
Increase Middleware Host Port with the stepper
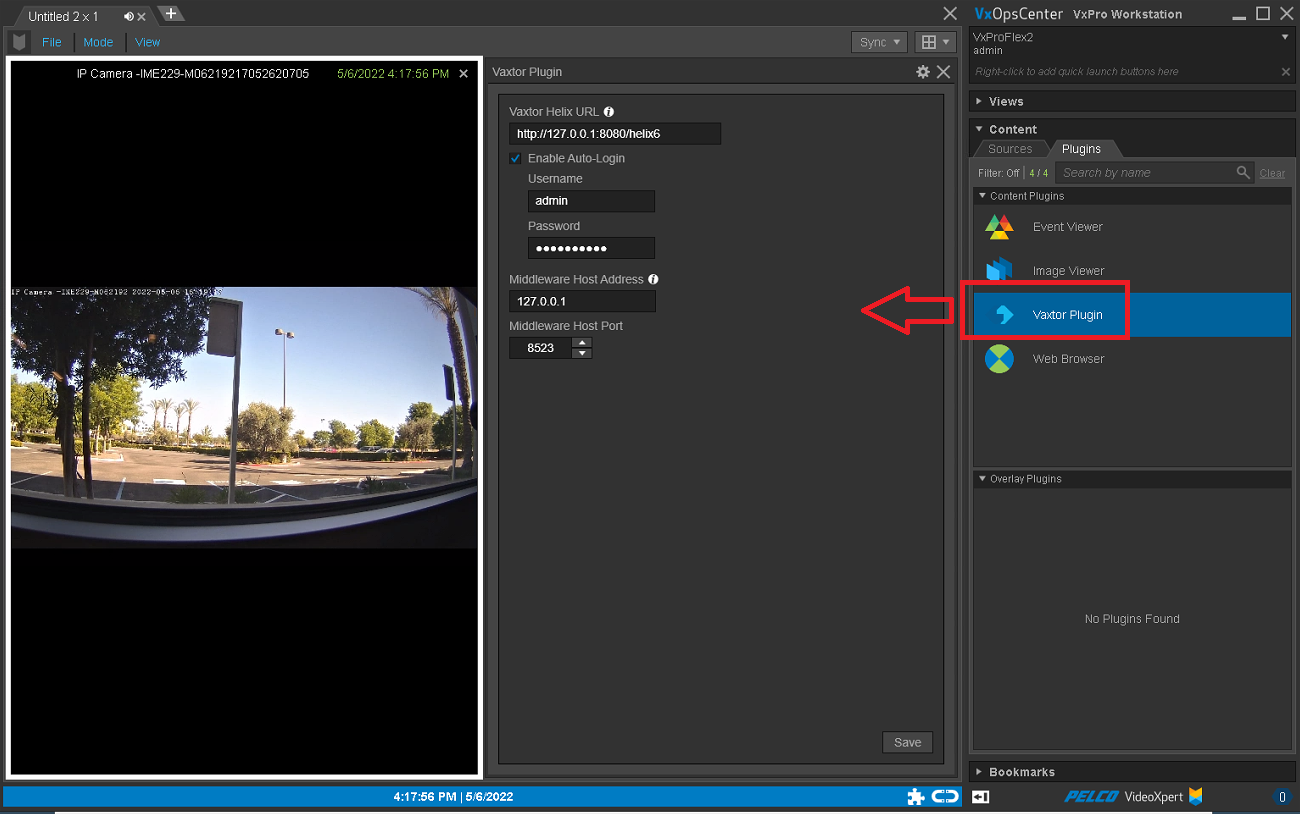(582, 343)
